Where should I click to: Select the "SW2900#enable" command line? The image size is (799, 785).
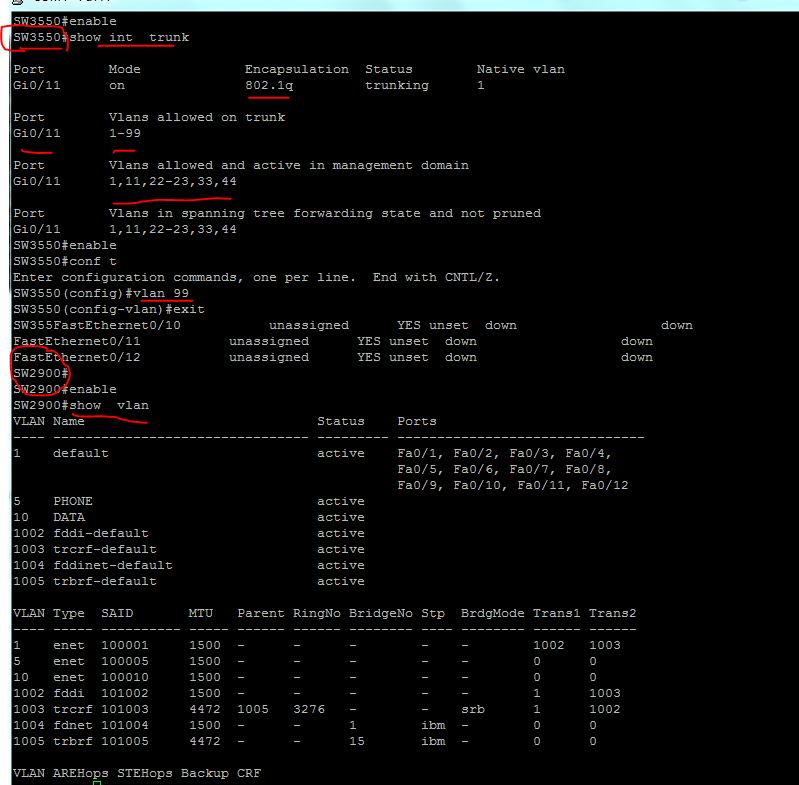click(65, 389)
